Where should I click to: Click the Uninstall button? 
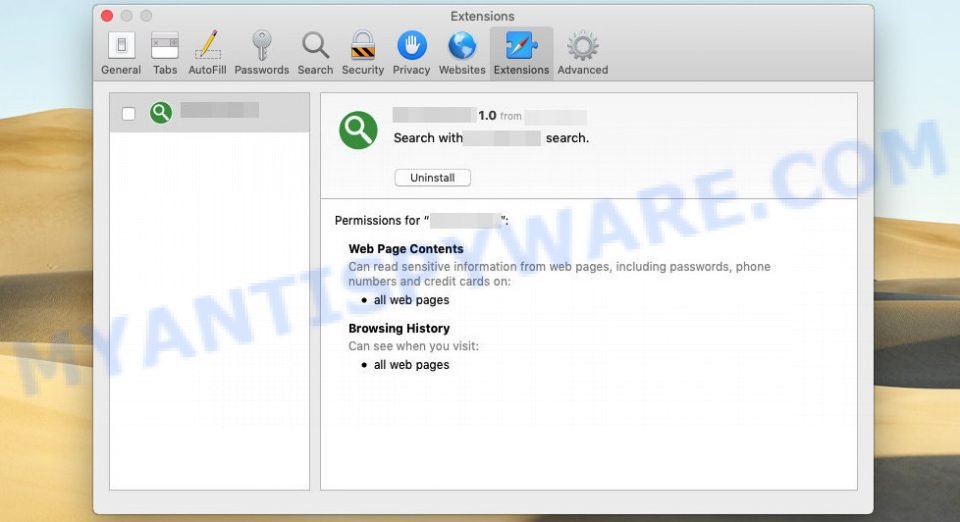click(432, 177)
